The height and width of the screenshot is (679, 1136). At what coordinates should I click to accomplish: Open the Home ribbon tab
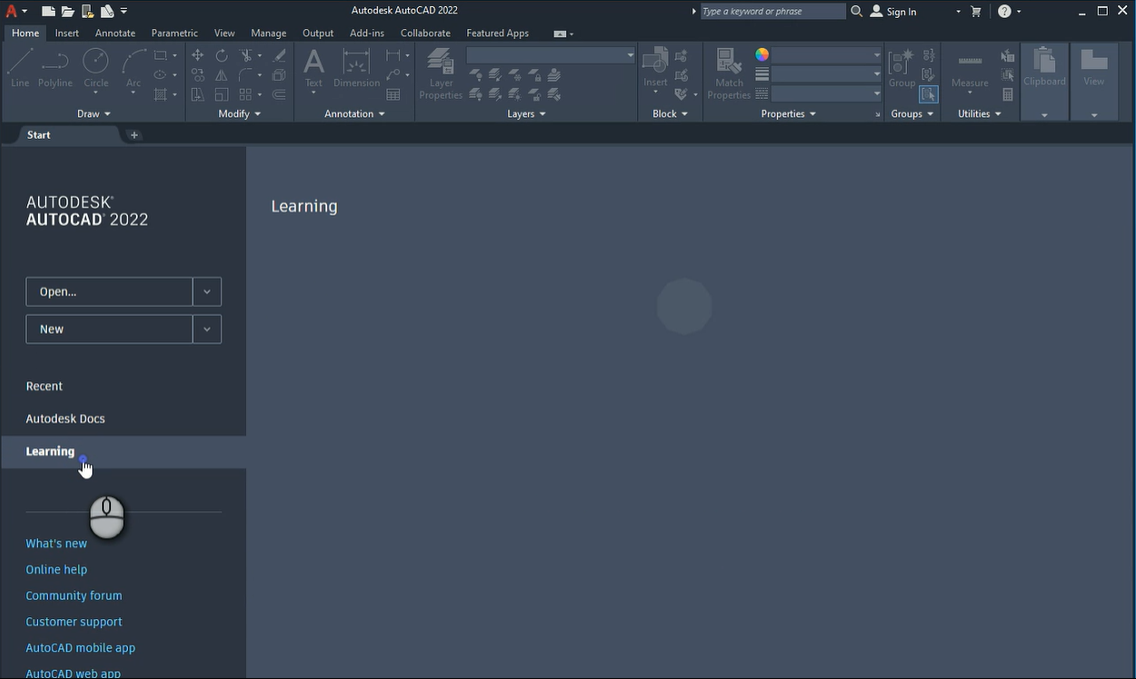tap(25, 33)
